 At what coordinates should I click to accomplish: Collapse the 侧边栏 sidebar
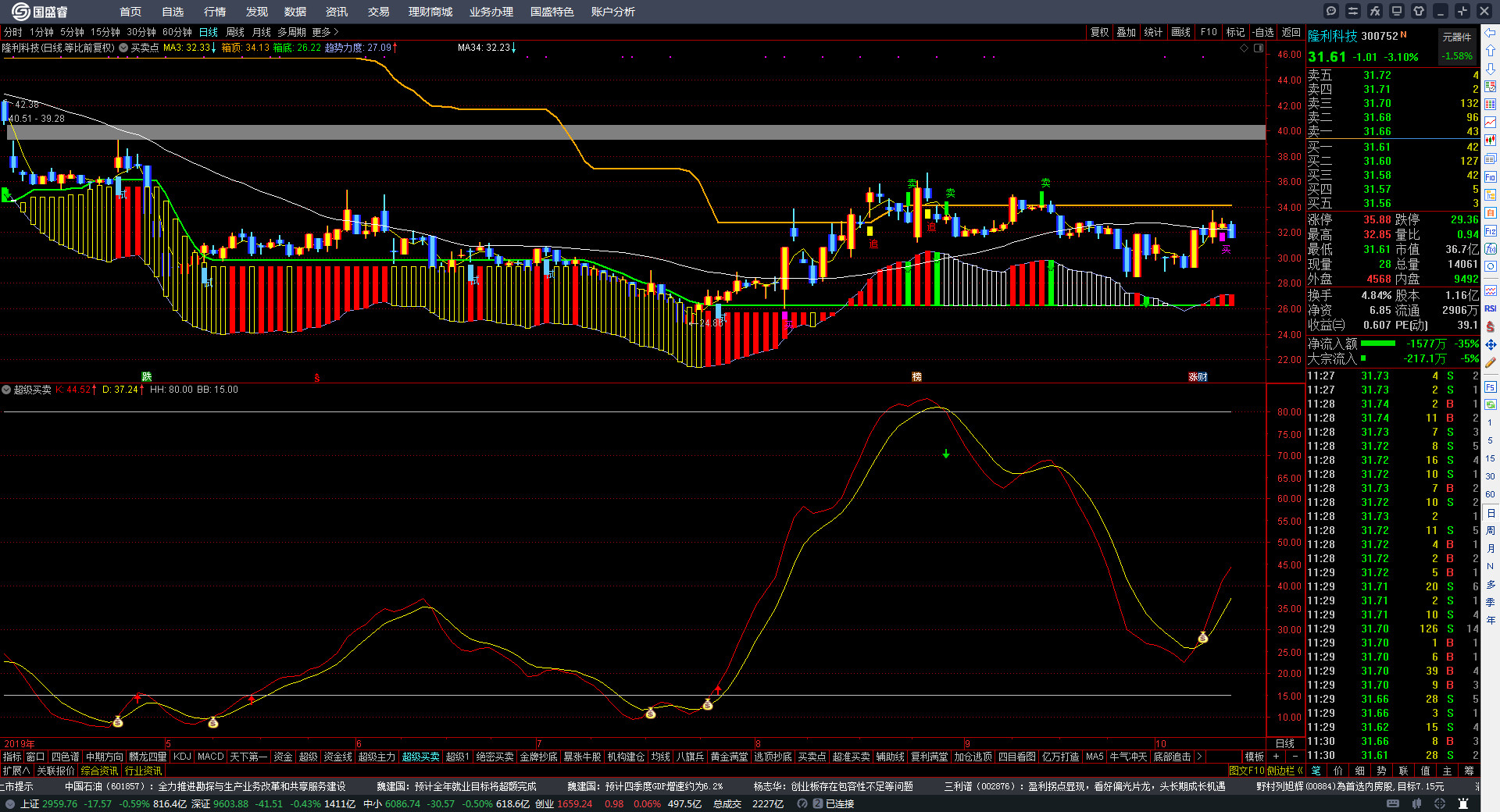pos(1285,771)
